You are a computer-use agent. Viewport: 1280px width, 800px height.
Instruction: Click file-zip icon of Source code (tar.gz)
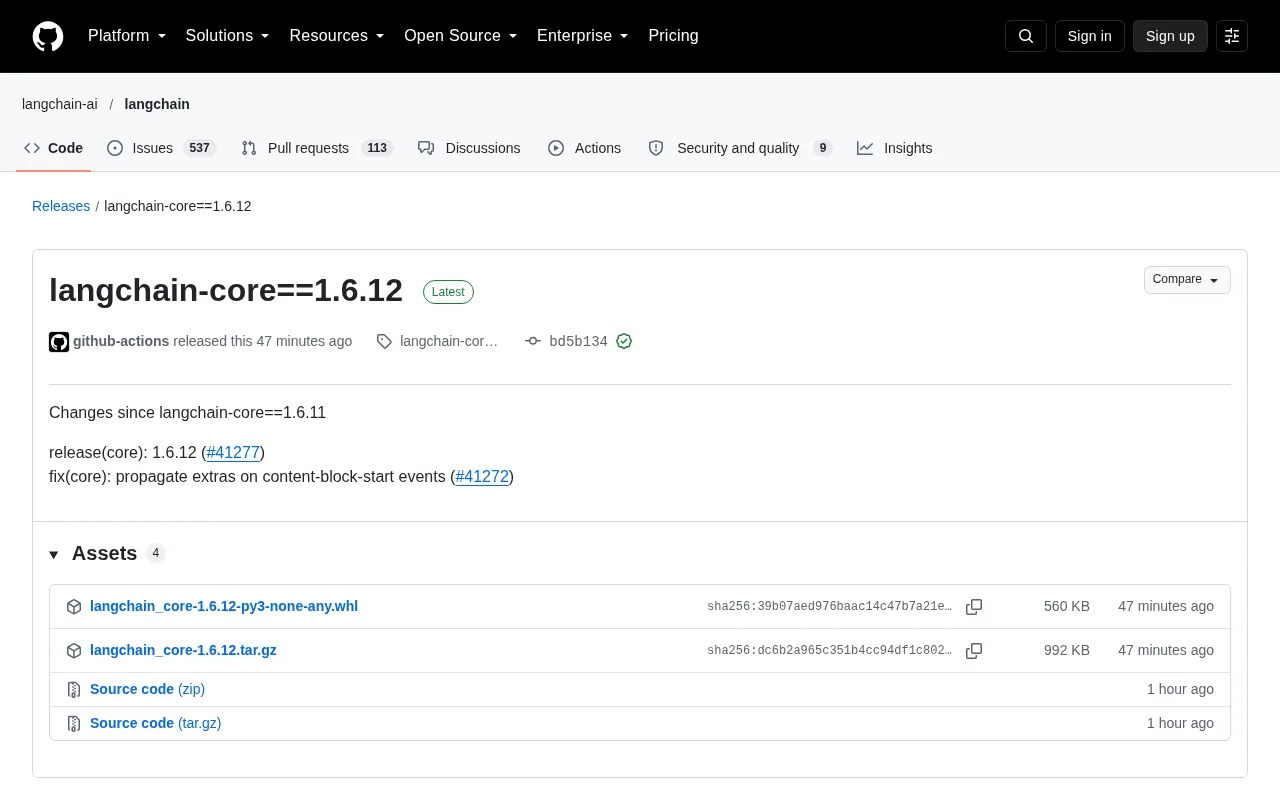point(74,724)
